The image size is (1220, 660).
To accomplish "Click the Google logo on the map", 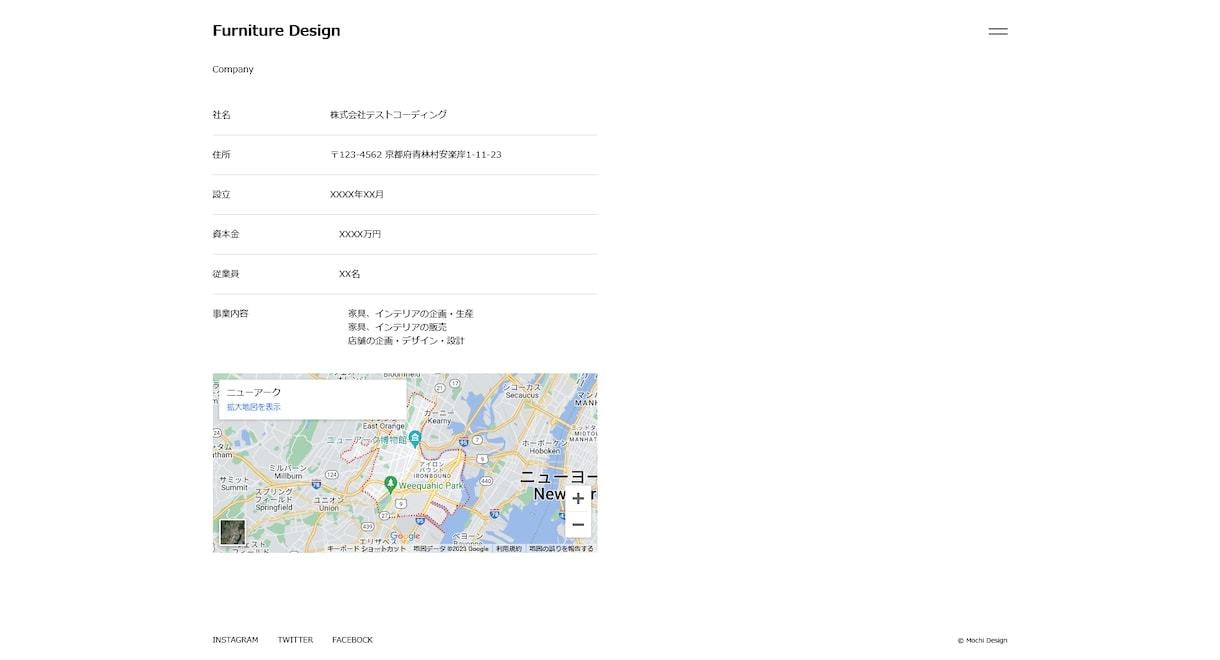I will coord(406,537).
